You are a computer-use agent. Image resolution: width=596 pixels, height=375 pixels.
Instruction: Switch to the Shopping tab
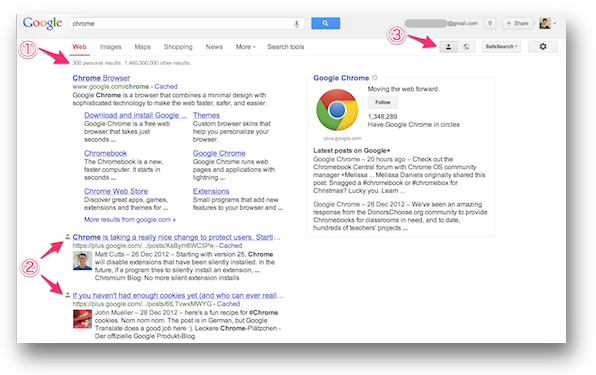coord(178,47)
